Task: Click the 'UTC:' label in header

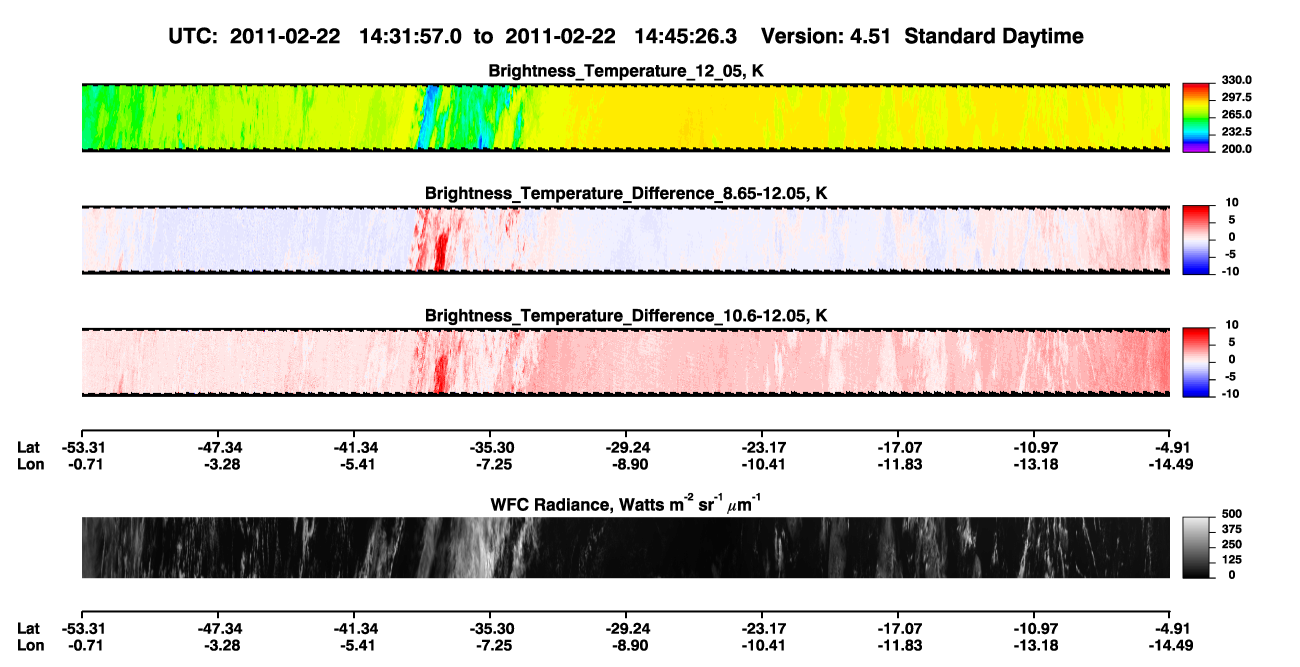Action: (x=193, y=36)
